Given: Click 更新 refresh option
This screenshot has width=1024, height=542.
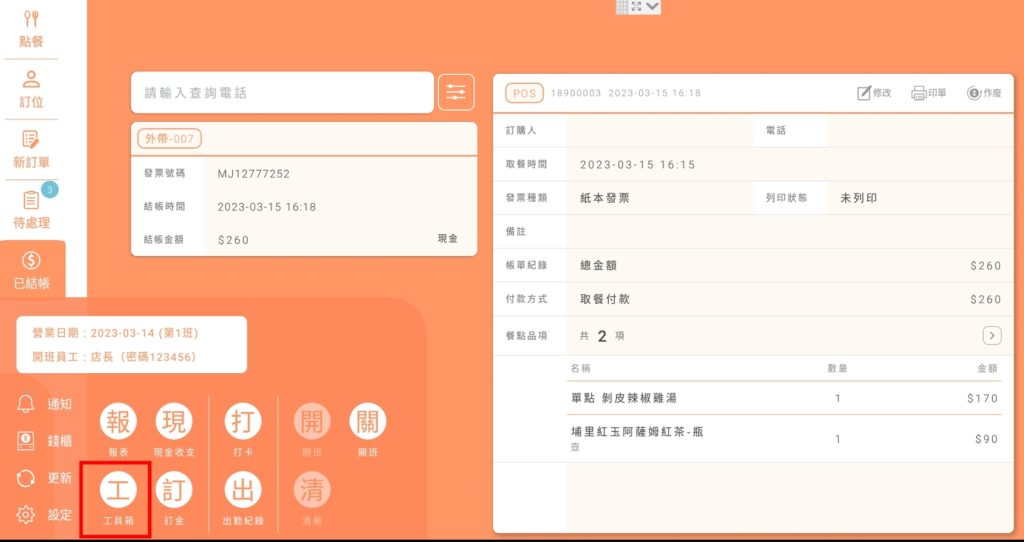Looking at the screenshot, I should [44, 478].
